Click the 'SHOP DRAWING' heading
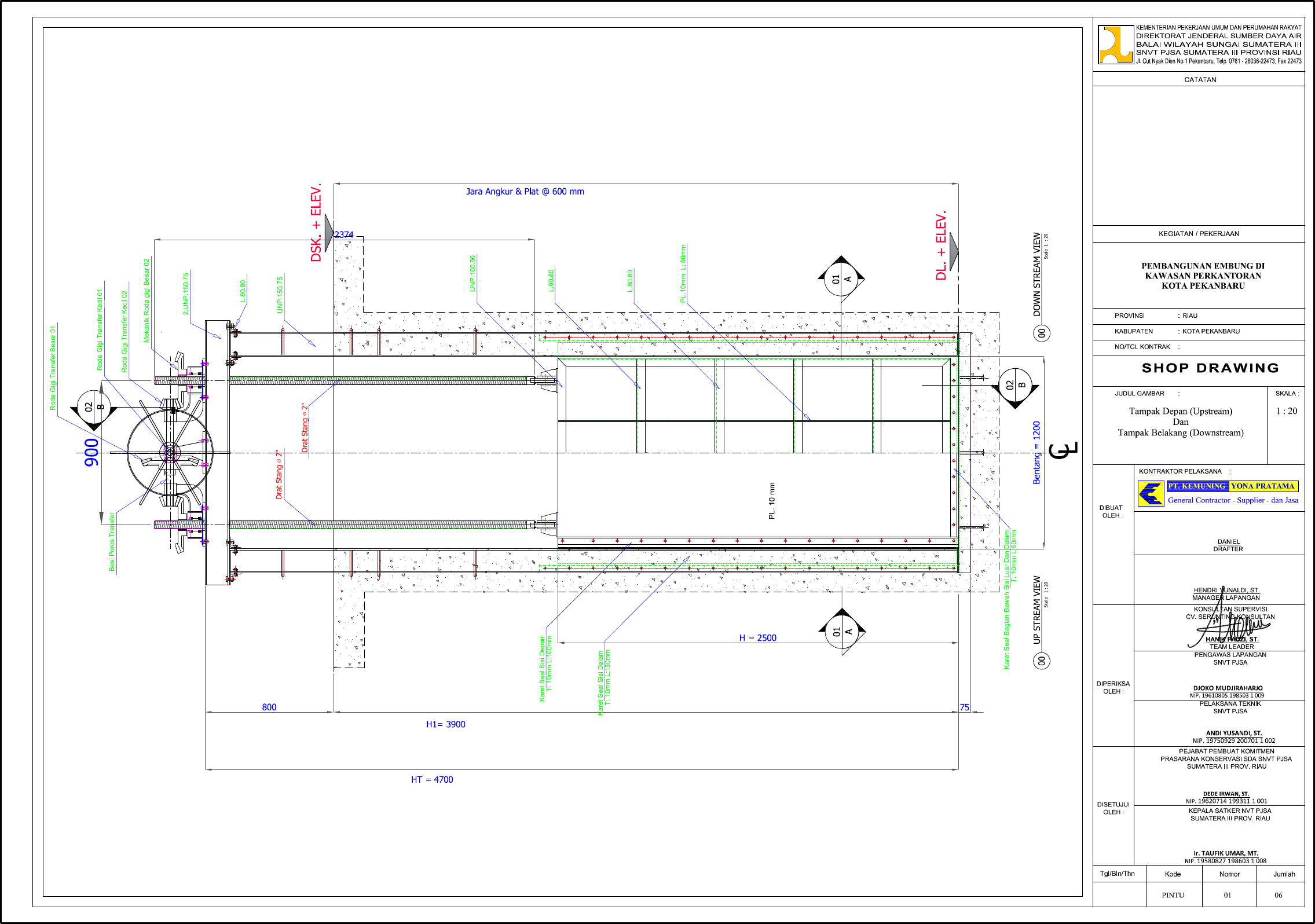The image size is (1315, 924). [x=1210, y=368]
